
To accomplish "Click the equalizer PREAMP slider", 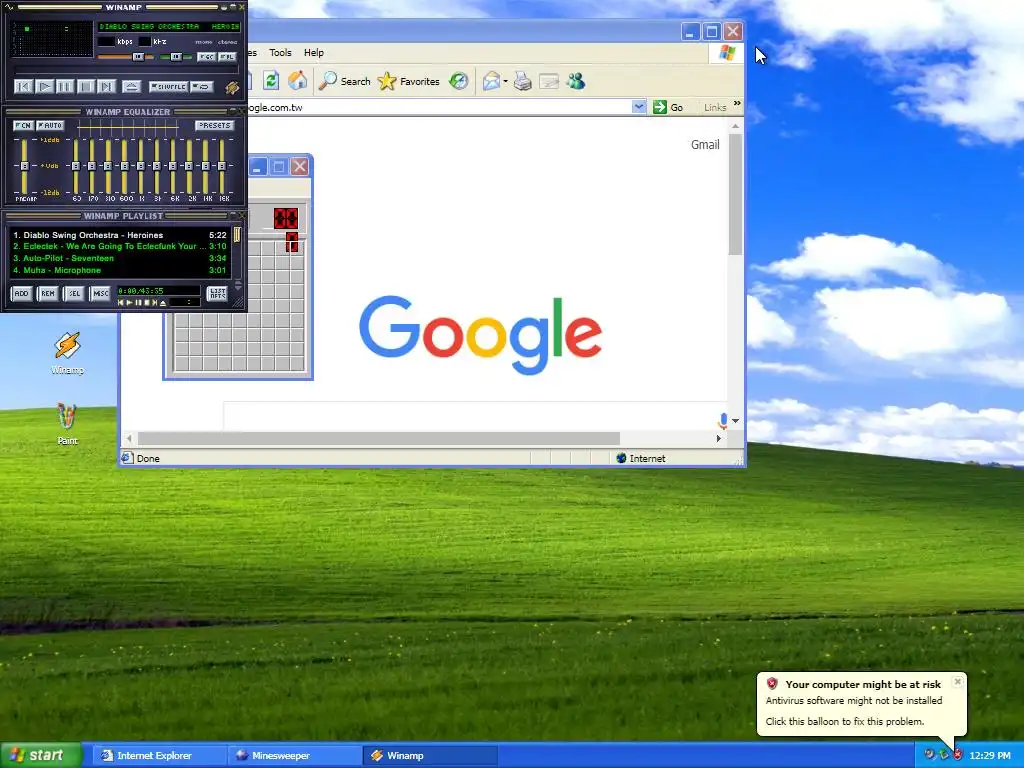I will 24,167.
